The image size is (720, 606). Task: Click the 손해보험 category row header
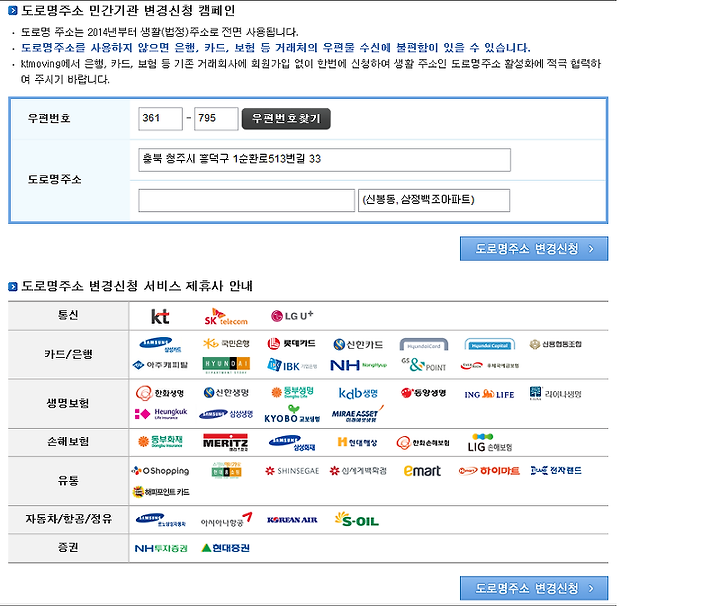68,442
